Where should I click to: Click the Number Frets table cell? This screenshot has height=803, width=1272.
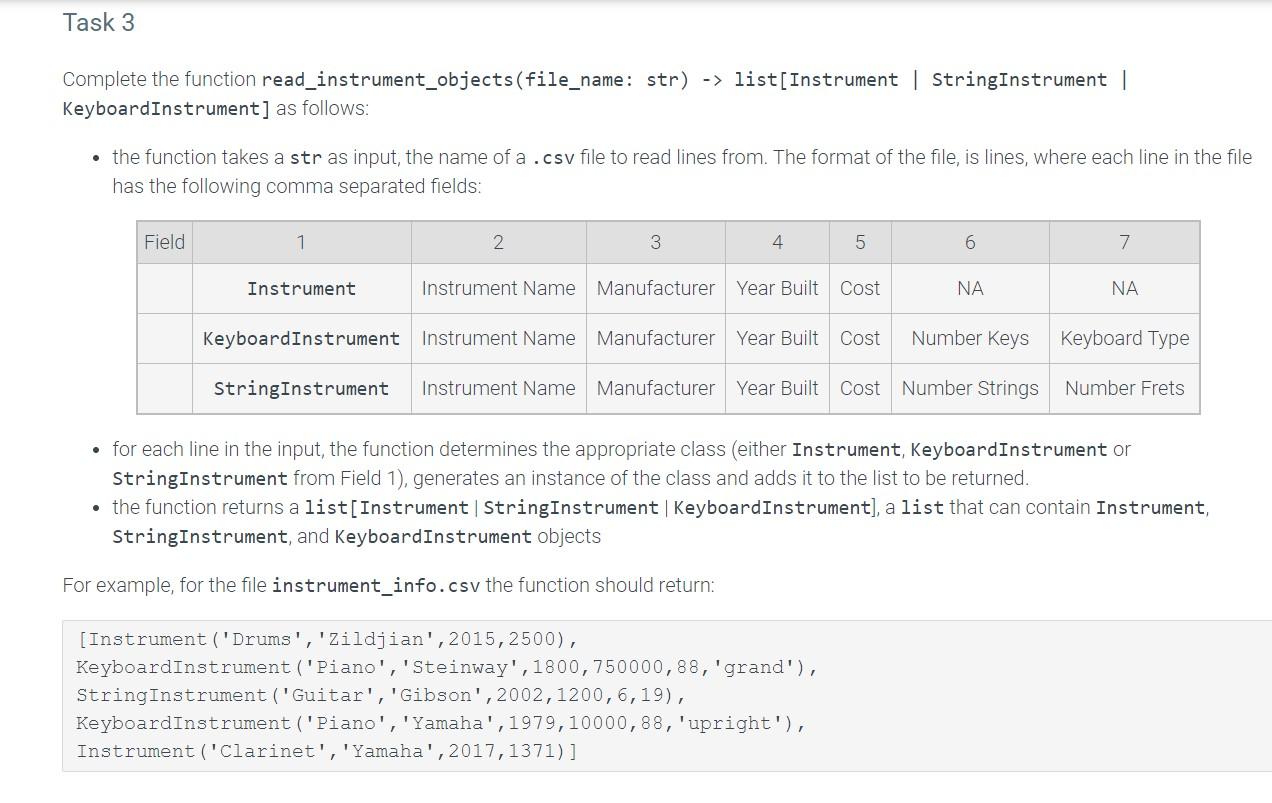point(1124,388)
